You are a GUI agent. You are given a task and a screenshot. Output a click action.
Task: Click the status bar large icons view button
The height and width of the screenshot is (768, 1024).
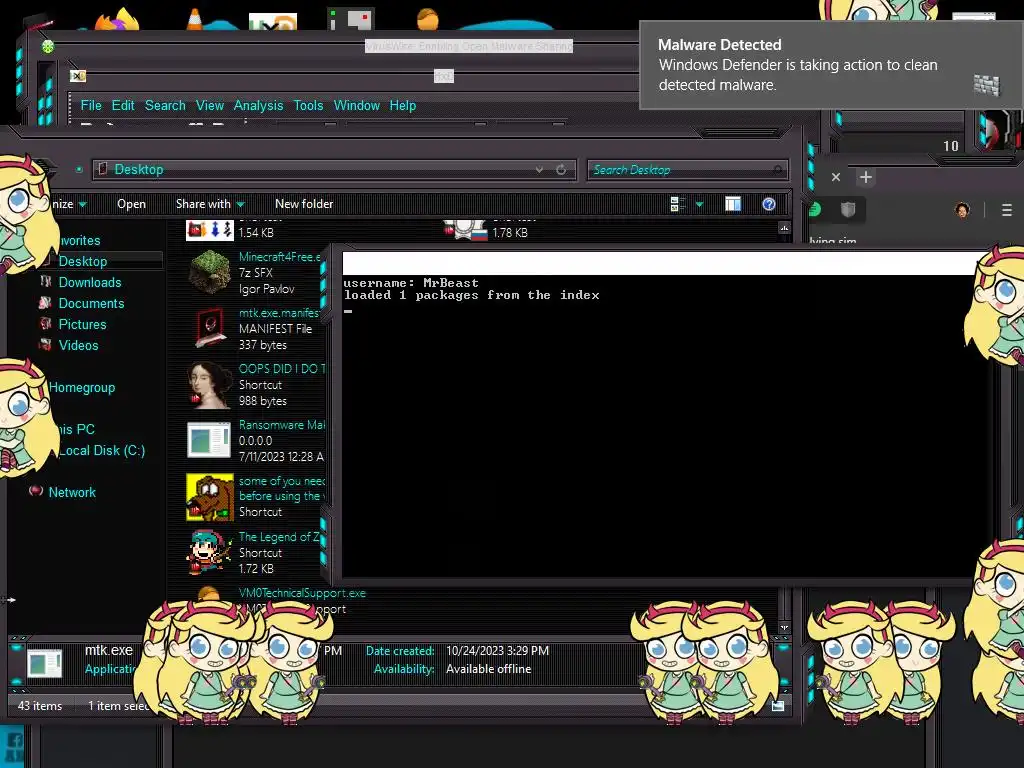coord(778,706)
